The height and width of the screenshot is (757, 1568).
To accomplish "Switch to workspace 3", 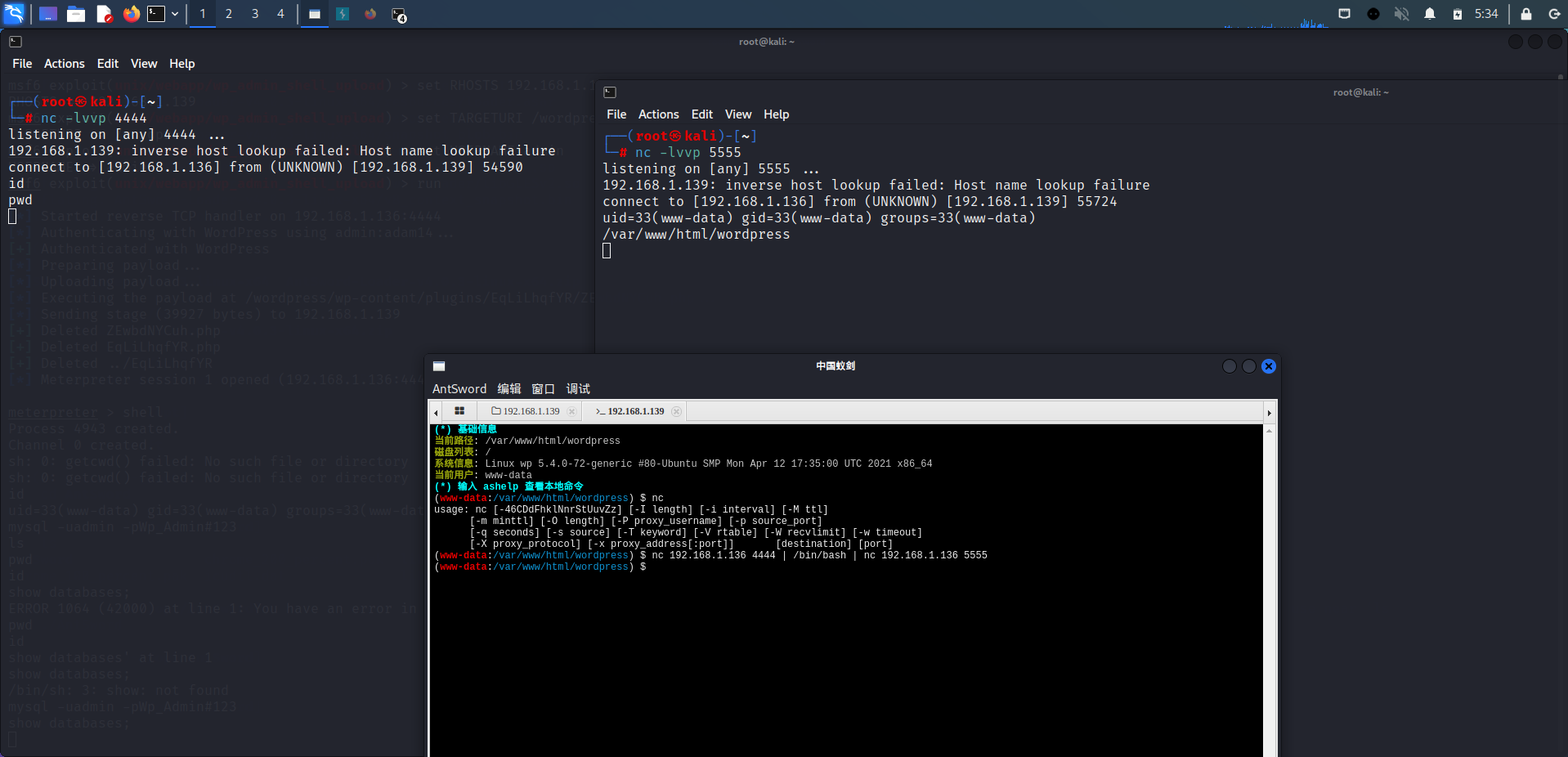I will 255,14.
